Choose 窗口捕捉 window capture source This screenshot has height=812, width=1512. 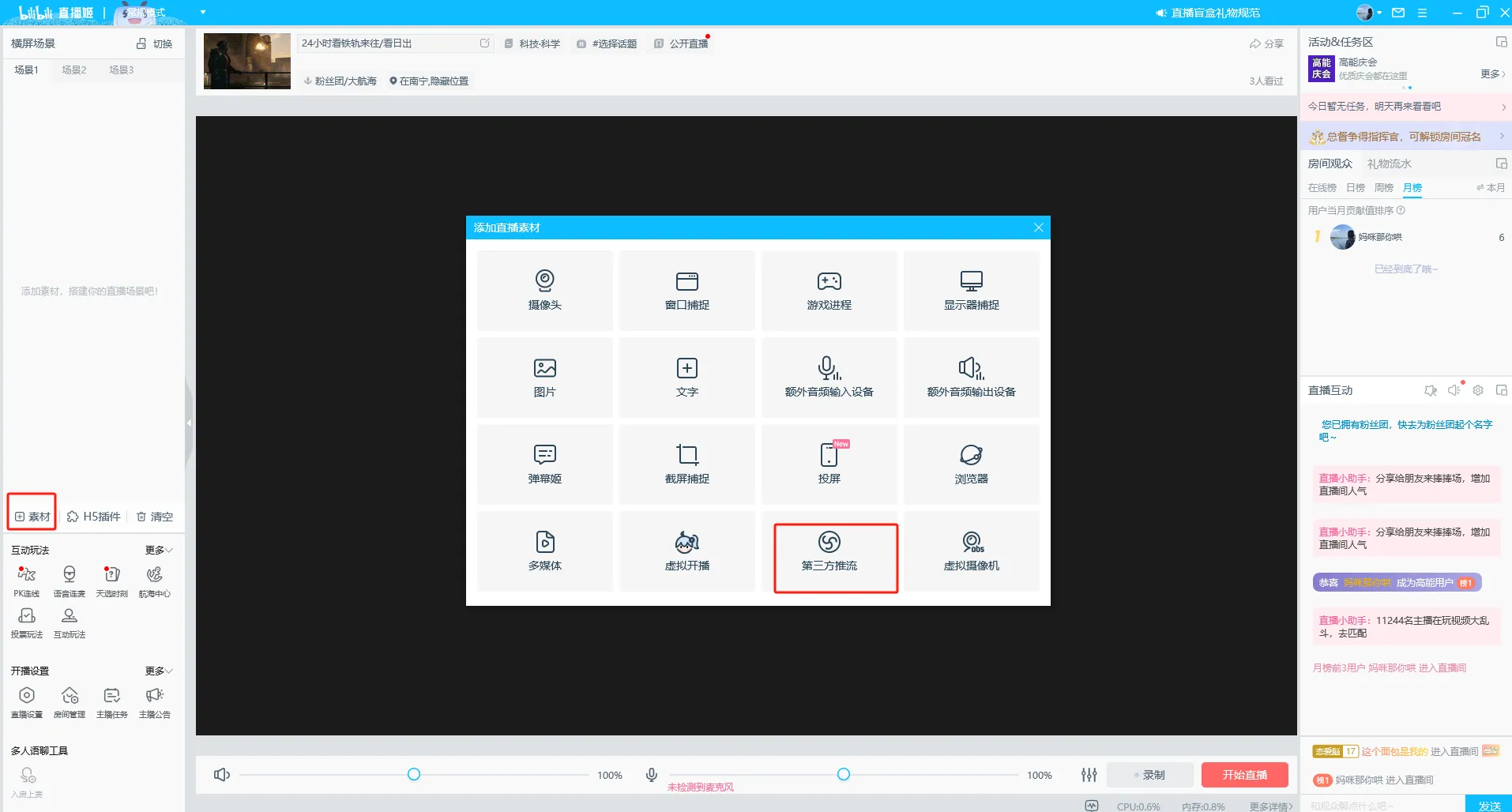click(x=686, y=291)
